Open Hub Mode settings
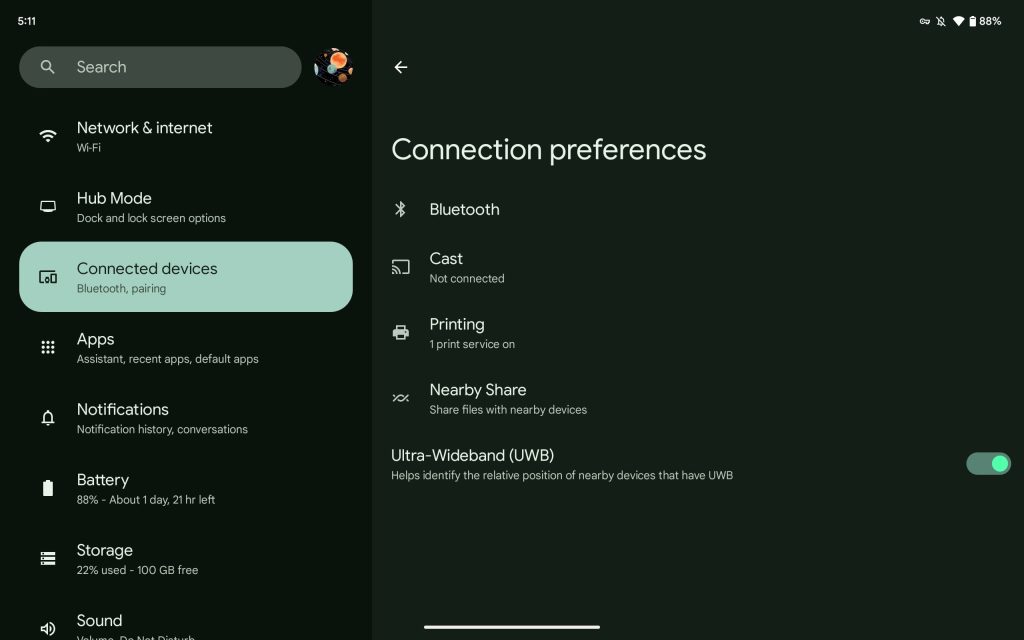 (x=150, y=207)
